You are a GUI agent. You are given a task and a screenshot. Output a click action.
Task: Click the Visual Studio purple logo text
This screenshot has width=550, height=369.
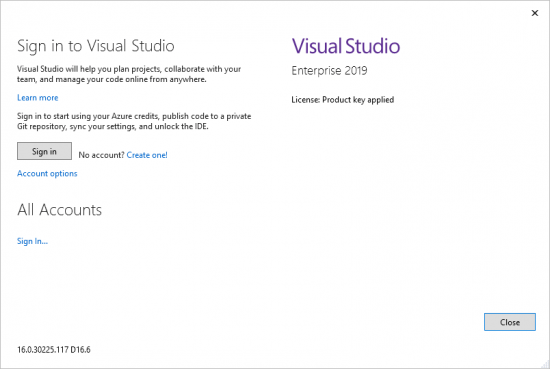point(346,46)
